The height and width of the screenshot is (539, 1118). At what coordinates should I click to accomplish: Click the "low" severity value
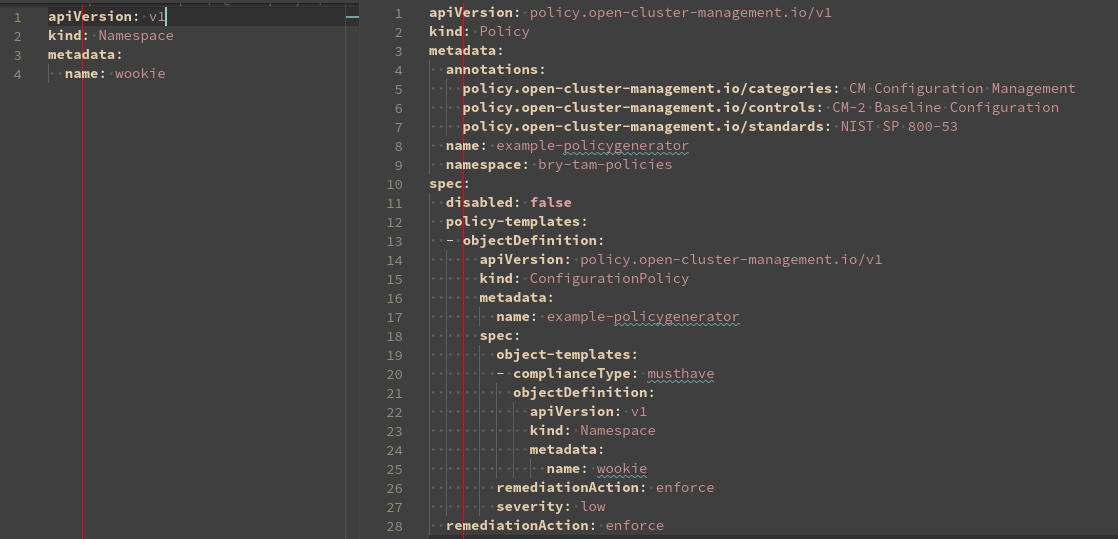(593, 506)
